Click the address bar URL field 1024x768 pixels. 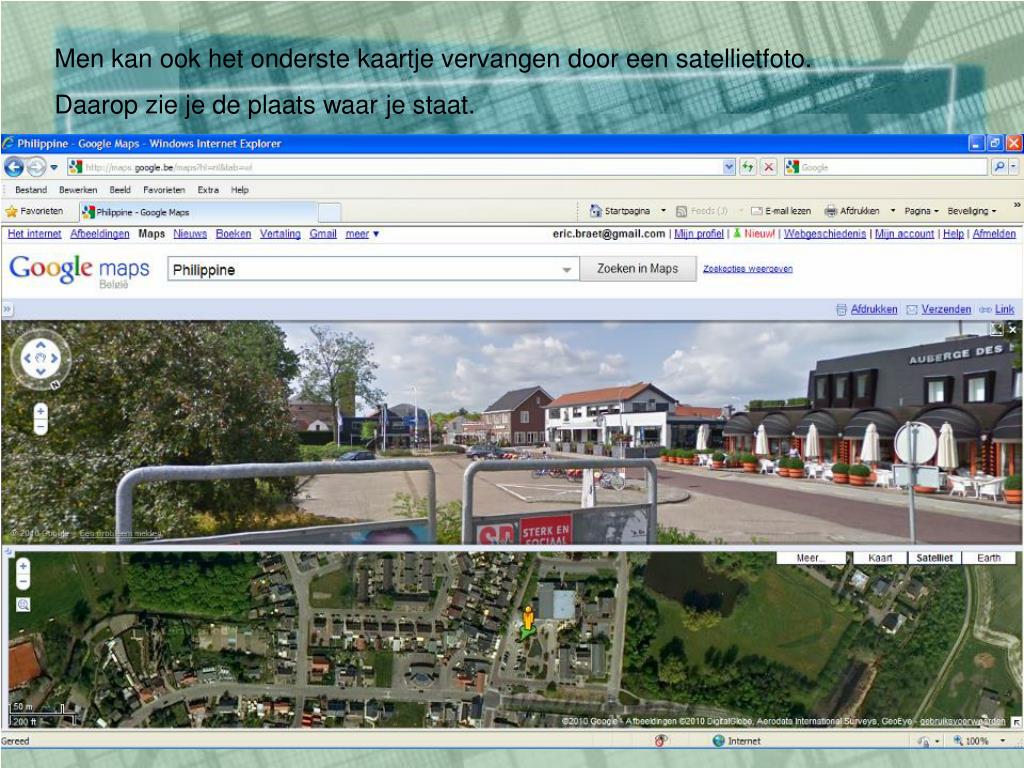(x=395, y=167)
